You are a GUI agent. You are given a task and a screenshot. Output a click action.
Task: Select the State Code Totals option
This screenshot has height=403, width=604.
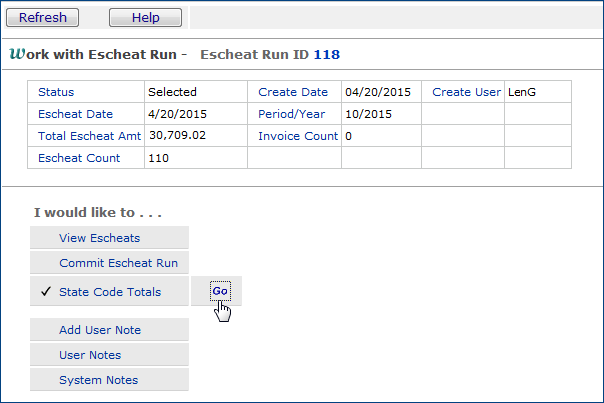109,292
